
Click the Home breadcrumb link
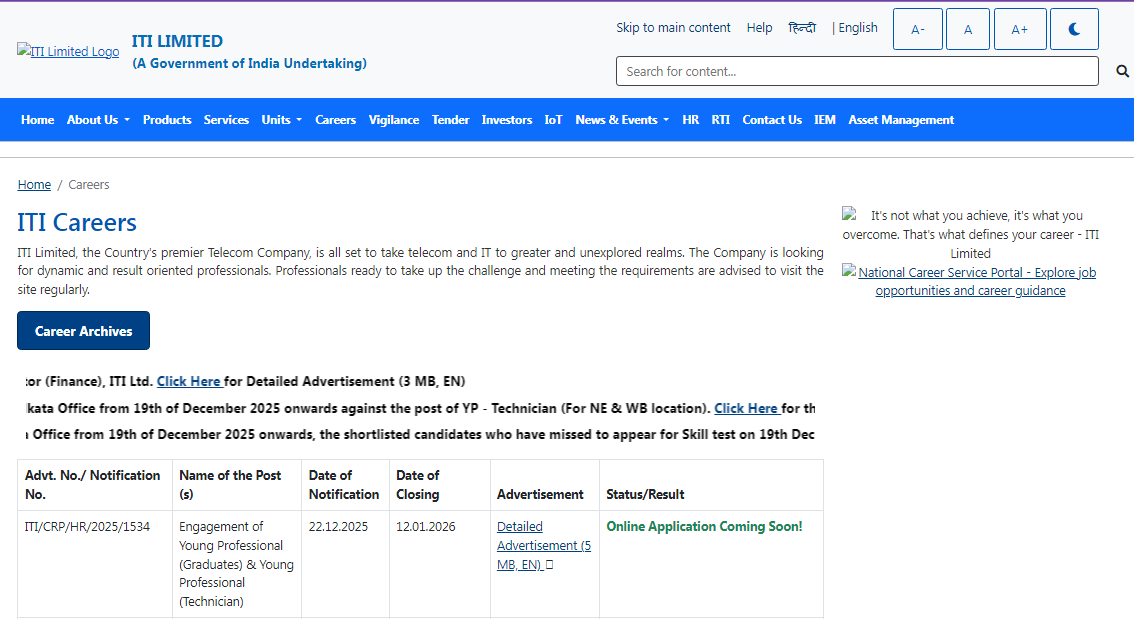pyautogui.click(x=34, y=184)
